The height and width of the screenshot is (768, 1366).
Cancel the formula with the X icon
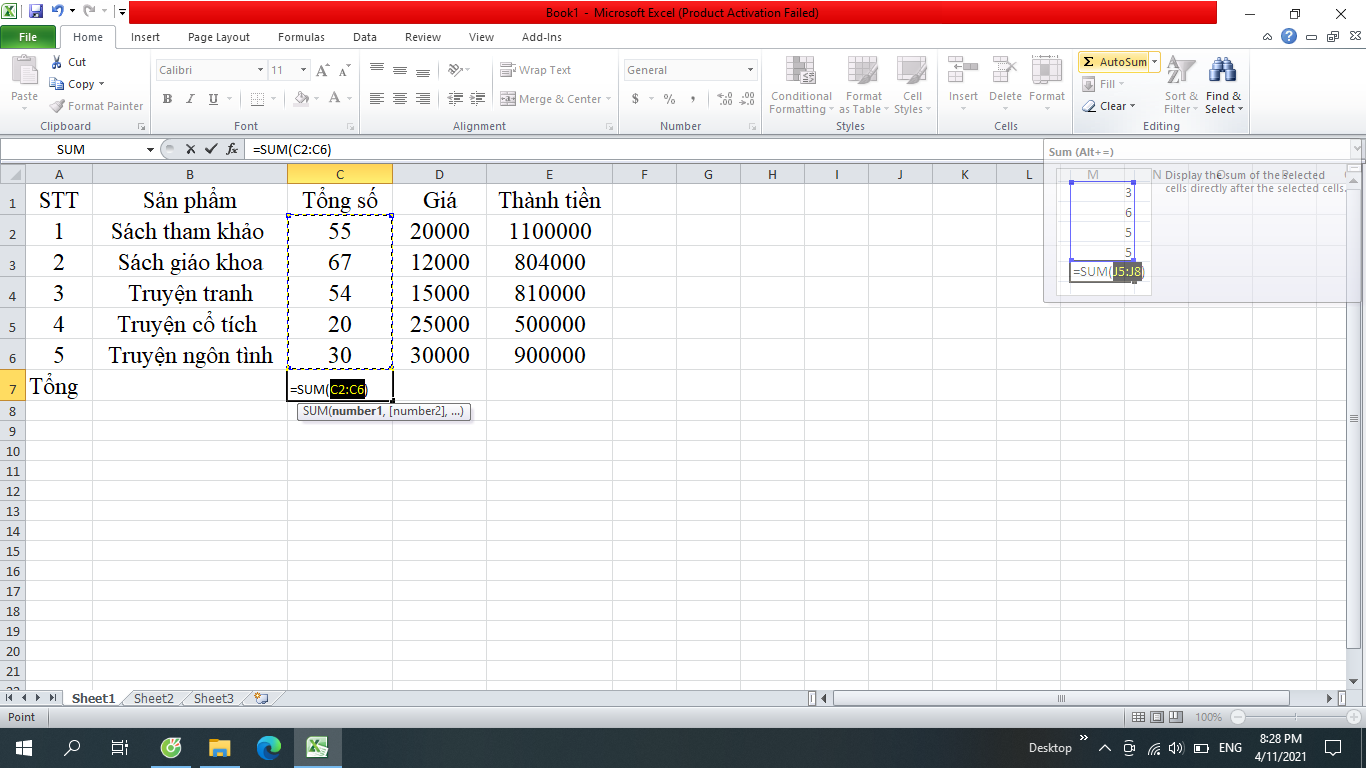point(190,149)
